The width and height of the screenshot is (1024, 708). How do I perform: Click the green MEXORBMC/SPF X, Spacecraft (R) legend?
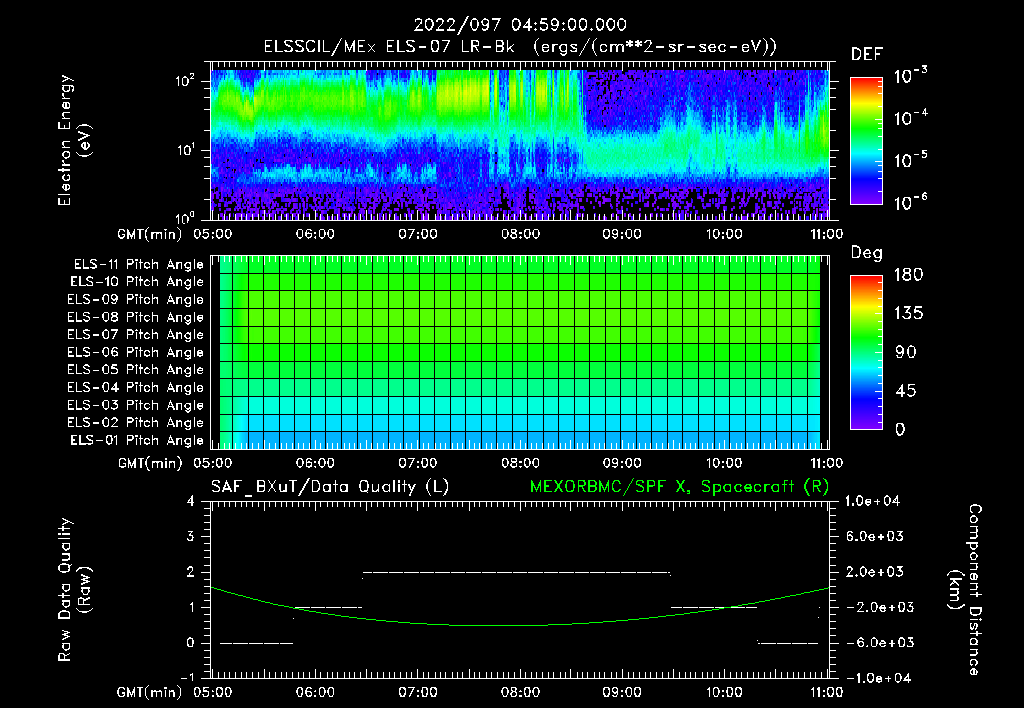point(679,487)
